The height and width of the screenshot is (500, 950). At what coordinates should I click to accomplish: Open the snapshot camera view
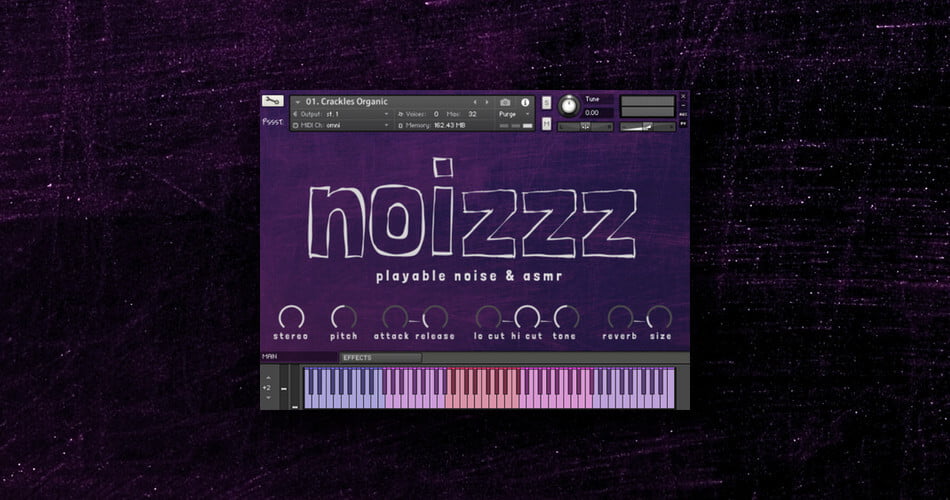(x=505, y=102)
